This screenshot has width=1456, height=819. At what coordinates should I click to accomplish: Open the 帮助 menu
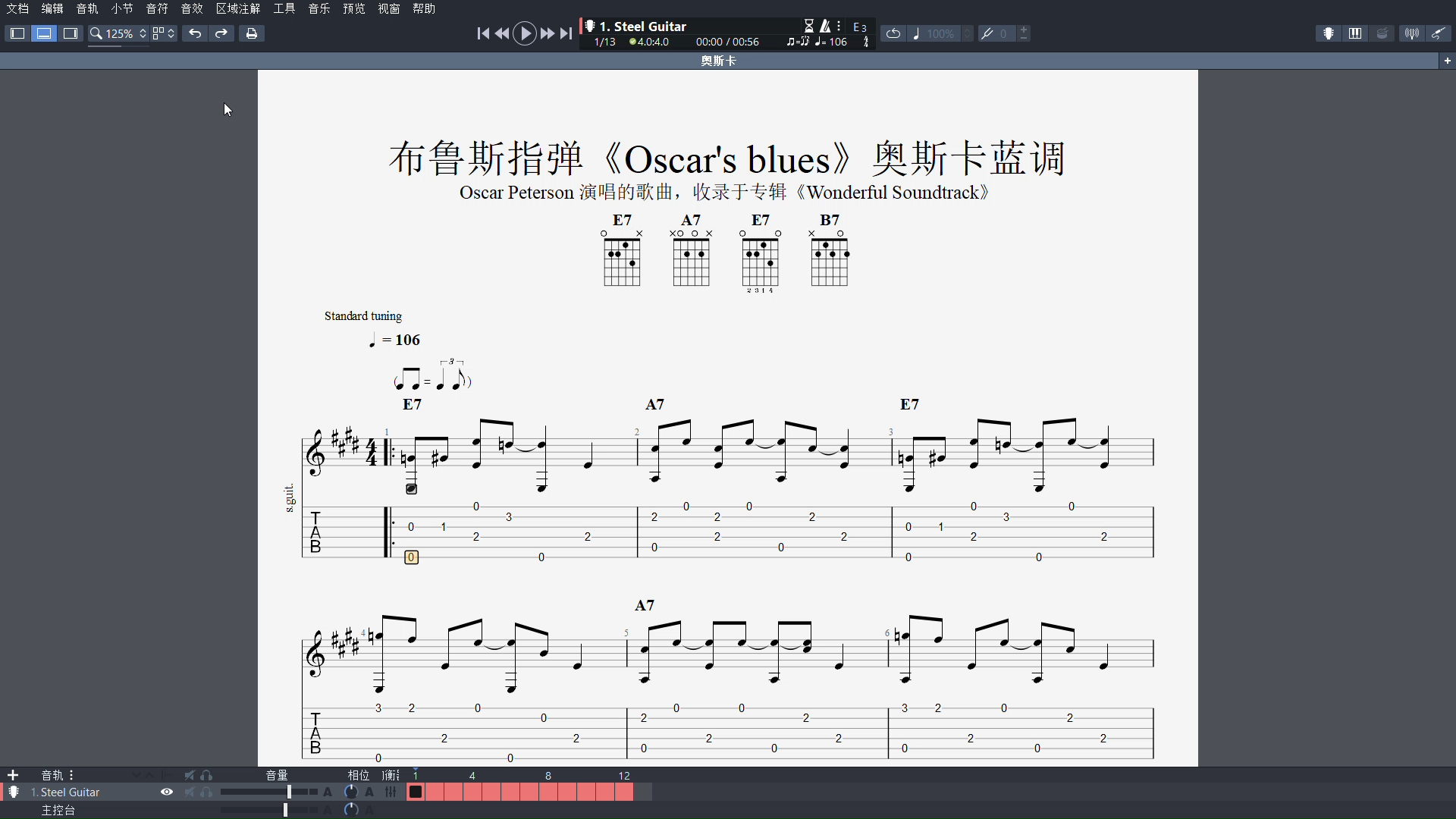point(424,8)
